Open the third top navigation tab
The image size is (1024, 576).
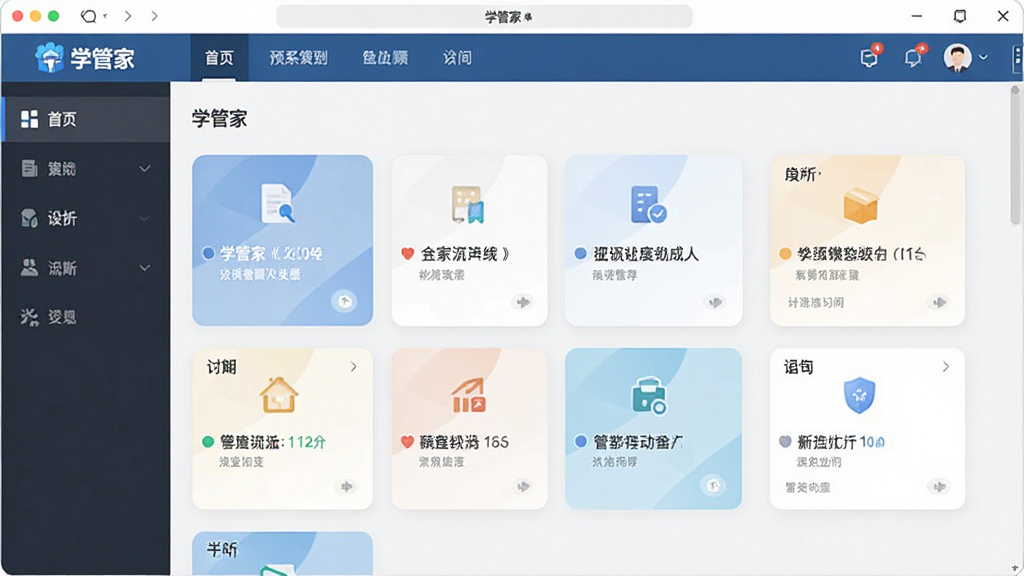tap(385, 57)
